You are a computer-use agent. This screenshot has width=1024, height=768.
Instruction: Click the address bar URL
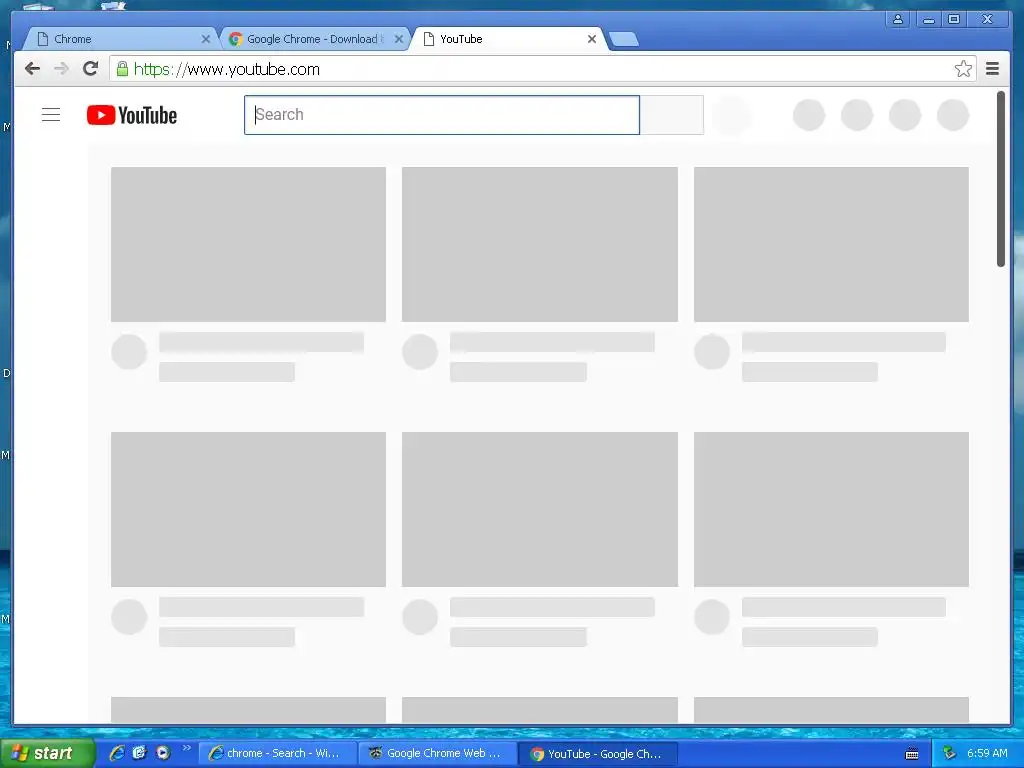point(227,69)
